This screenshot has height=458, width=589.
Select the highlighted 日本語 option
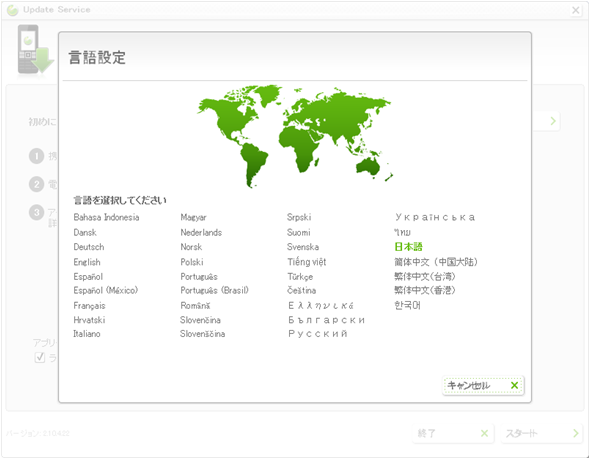click(408, 247)
